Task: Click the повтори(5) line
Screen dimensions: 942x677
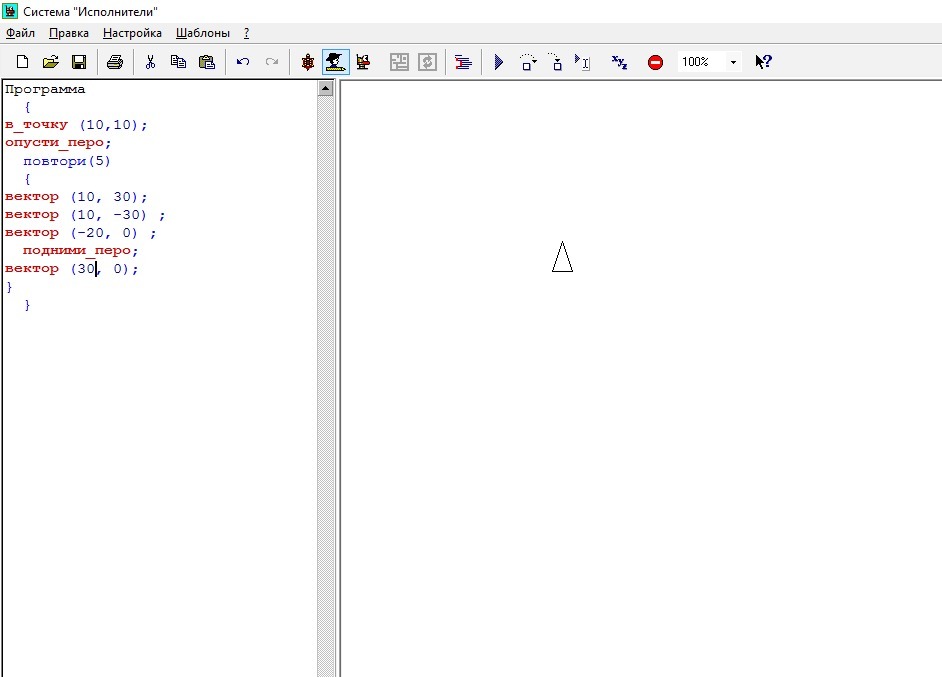Action: point(67,161)
